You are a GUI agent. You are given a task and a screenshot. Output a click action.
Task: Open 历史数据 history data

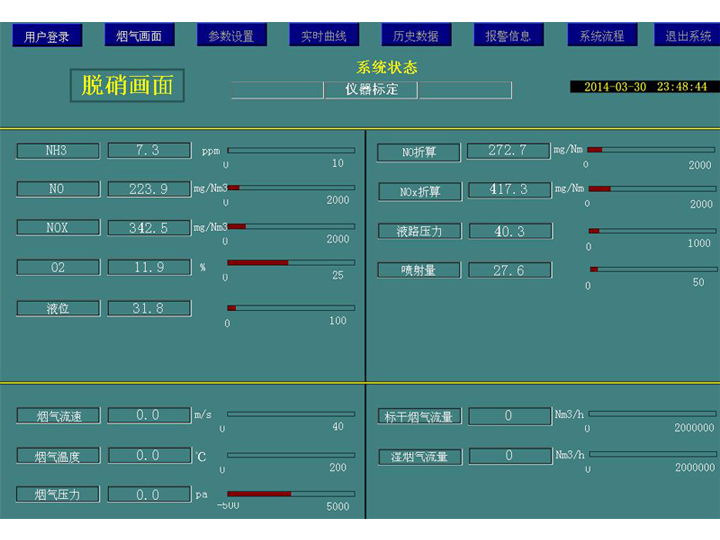416,35
